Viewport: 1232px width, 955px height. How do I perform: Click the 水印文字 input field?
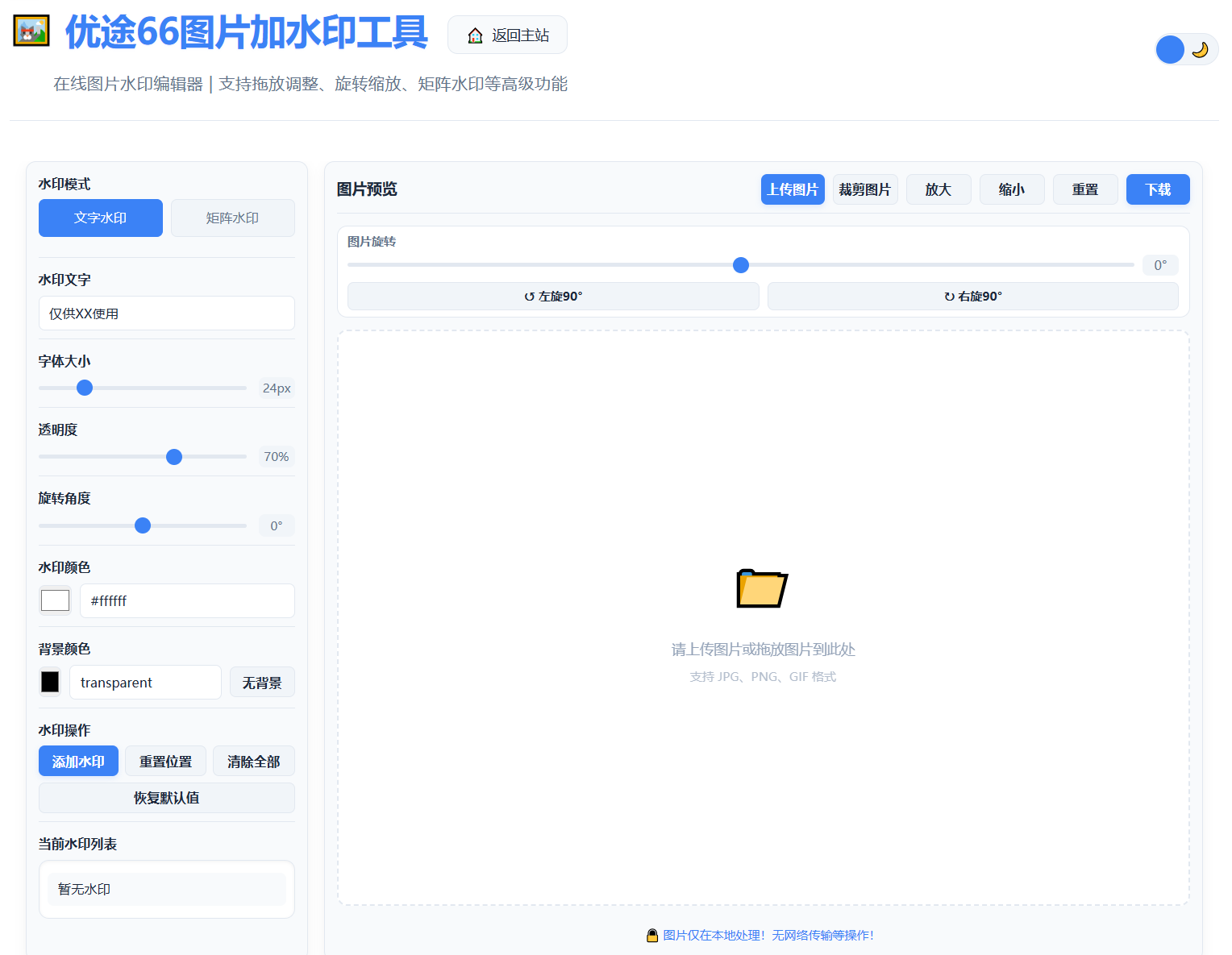[x=167, y=313]
